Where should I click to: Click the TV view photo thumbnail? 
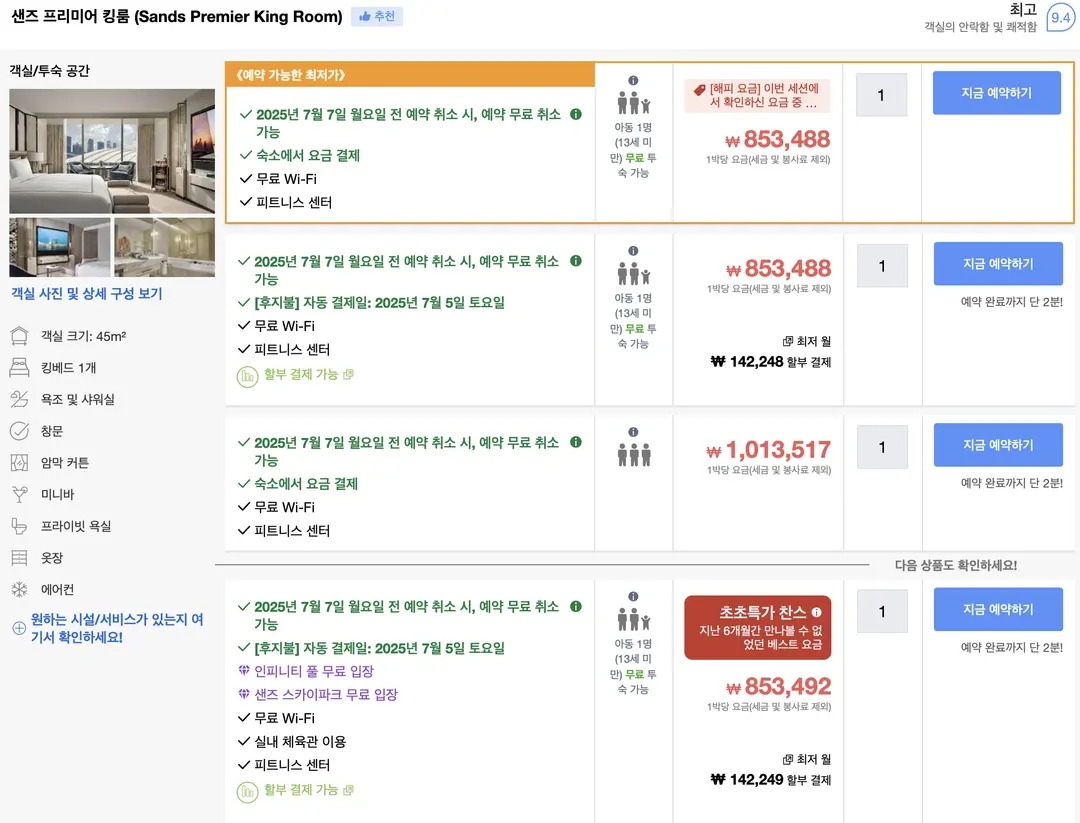coord(59,247)
